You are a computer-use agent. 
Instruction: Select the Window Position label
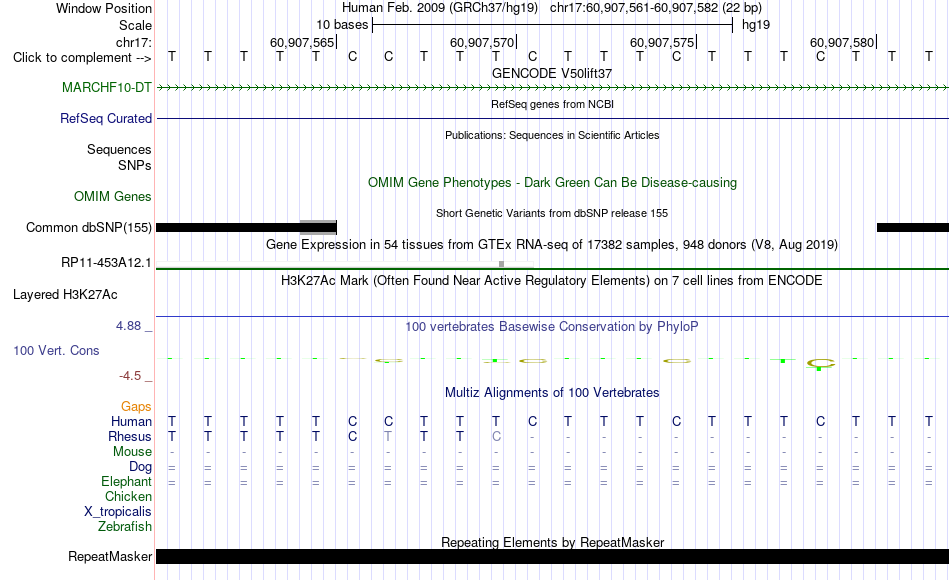pyautogui.click(x=104, y=8)
